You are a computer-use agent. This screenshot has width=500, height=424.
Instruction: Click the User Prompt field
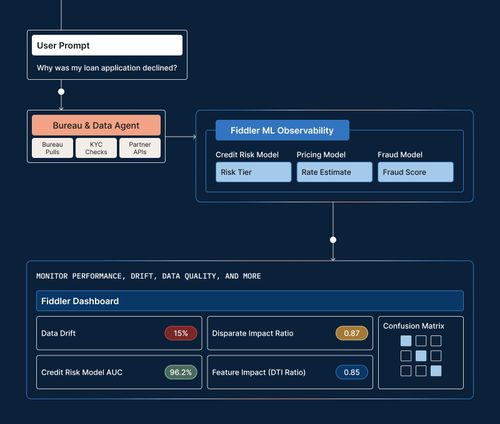[x=107, y=45]
